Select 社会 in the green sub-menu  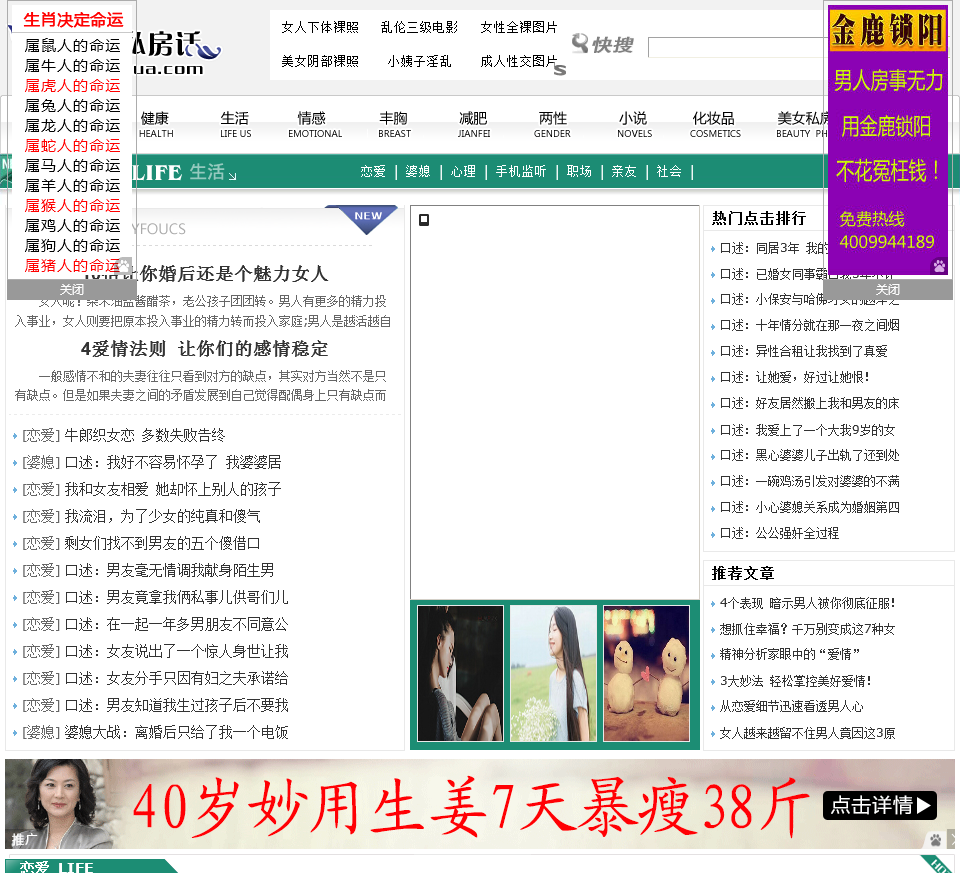pos(669,171)
